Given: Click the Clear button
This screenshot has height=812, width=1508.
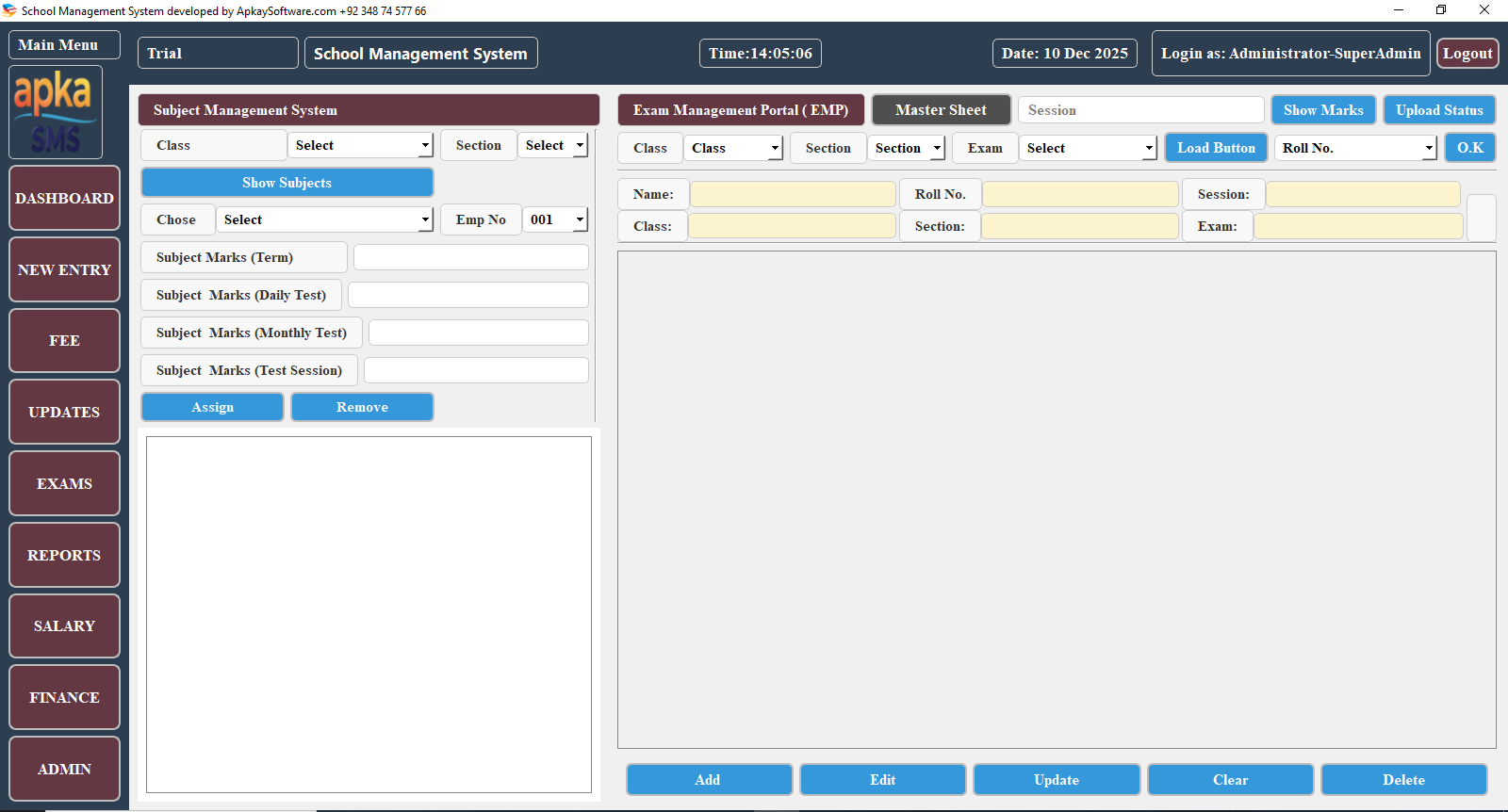Looking at the screenshot, I should [x=1230, y=780].
